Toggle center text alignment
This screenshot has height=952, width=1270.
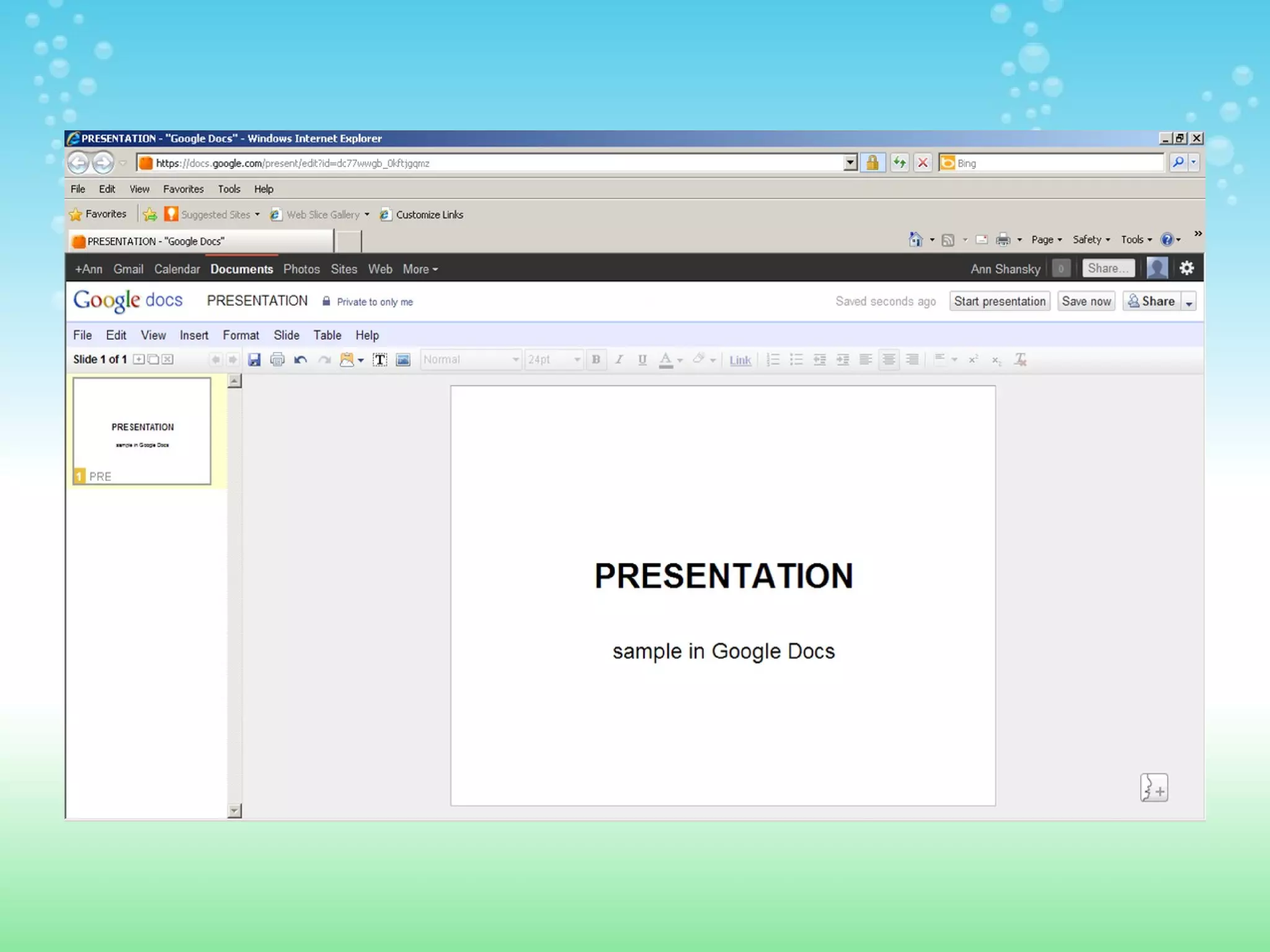(x=889, y=359)
